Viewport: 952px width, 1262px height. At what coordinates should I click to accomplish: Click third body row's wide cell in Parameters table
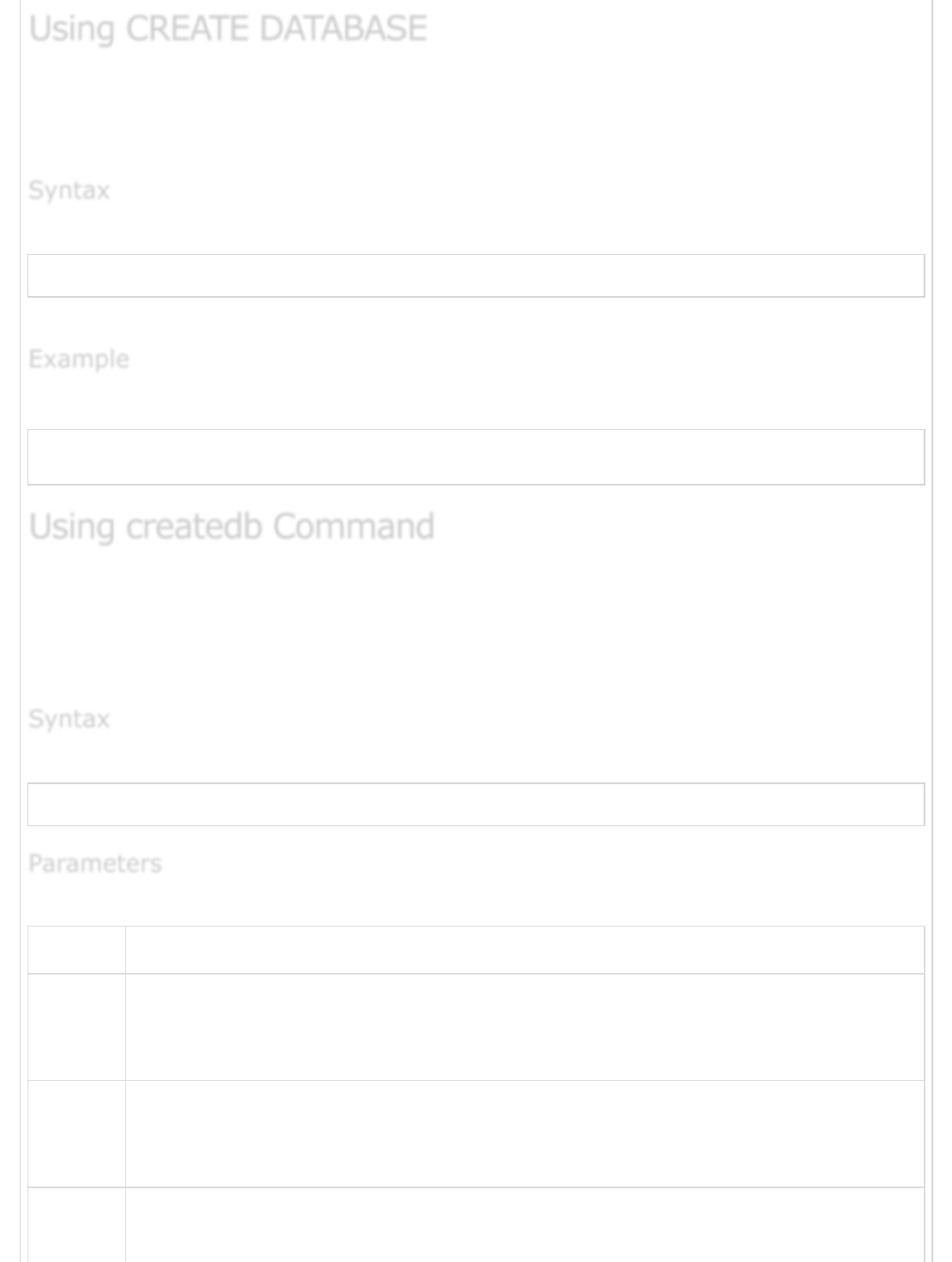[525, 1224]
